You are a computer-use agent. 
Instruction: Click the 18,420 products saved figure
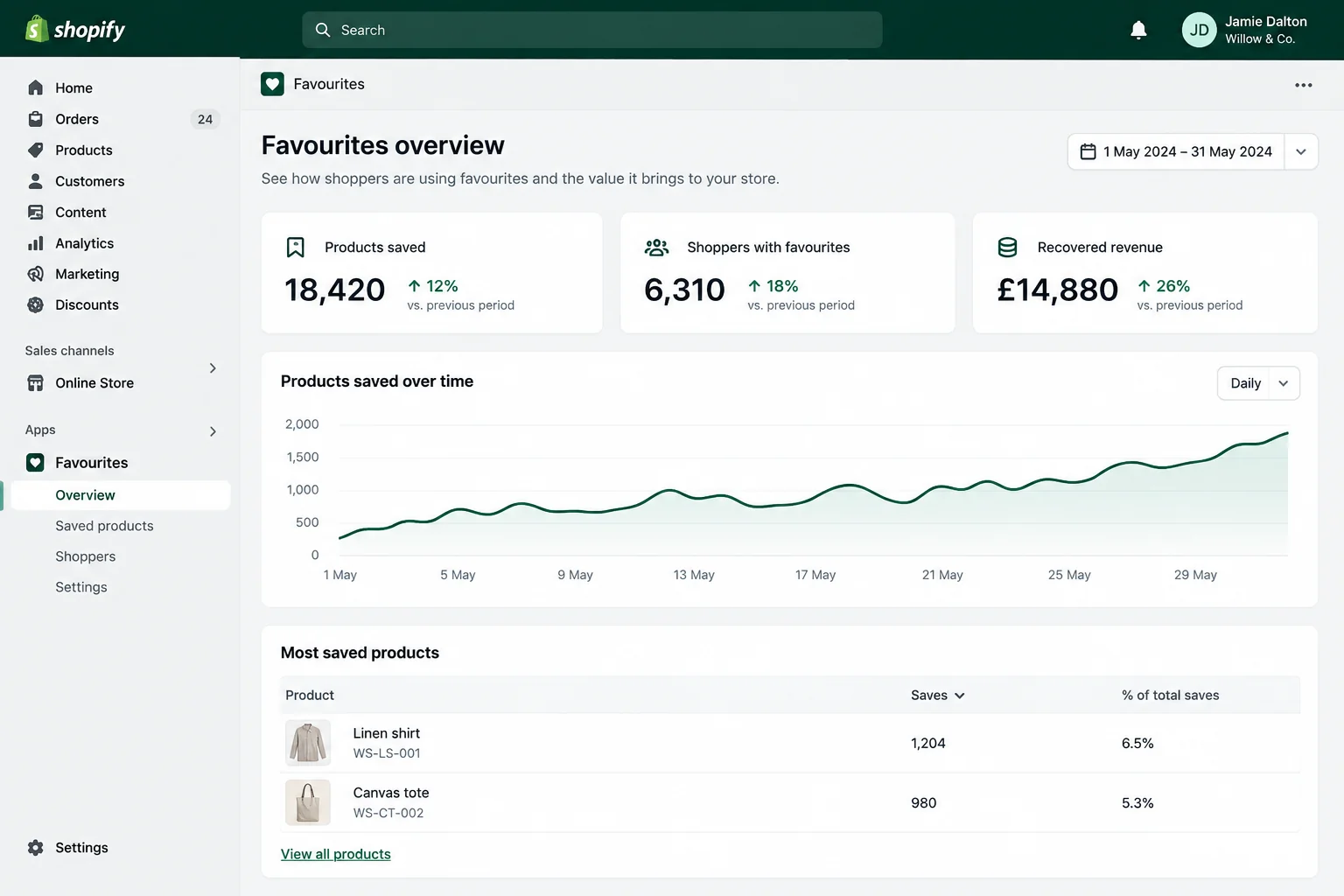coord(335,290)
